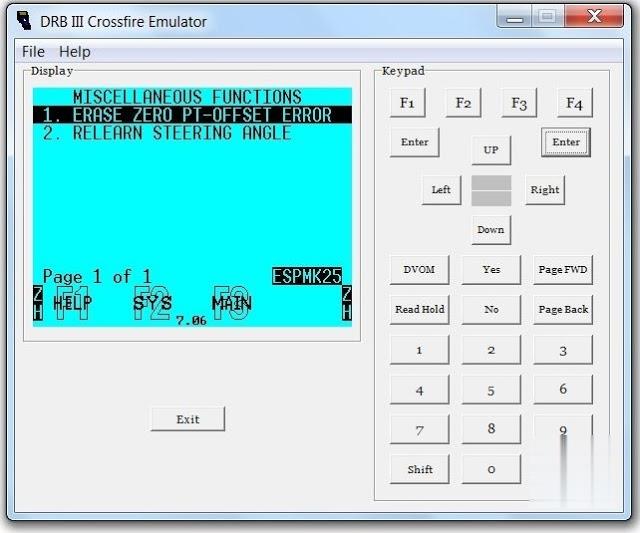Click the F3 keypad button
The width and height of the screenshot is (640, 533).
pos(519,103)
